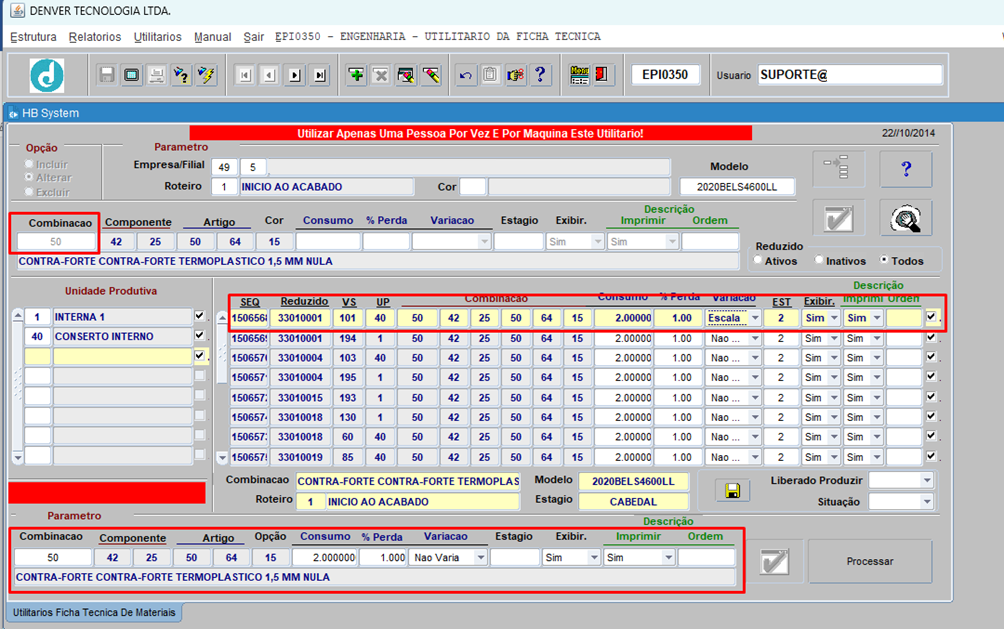
Task: Click the clipboard toolbar icon
Action: (490, 75)
